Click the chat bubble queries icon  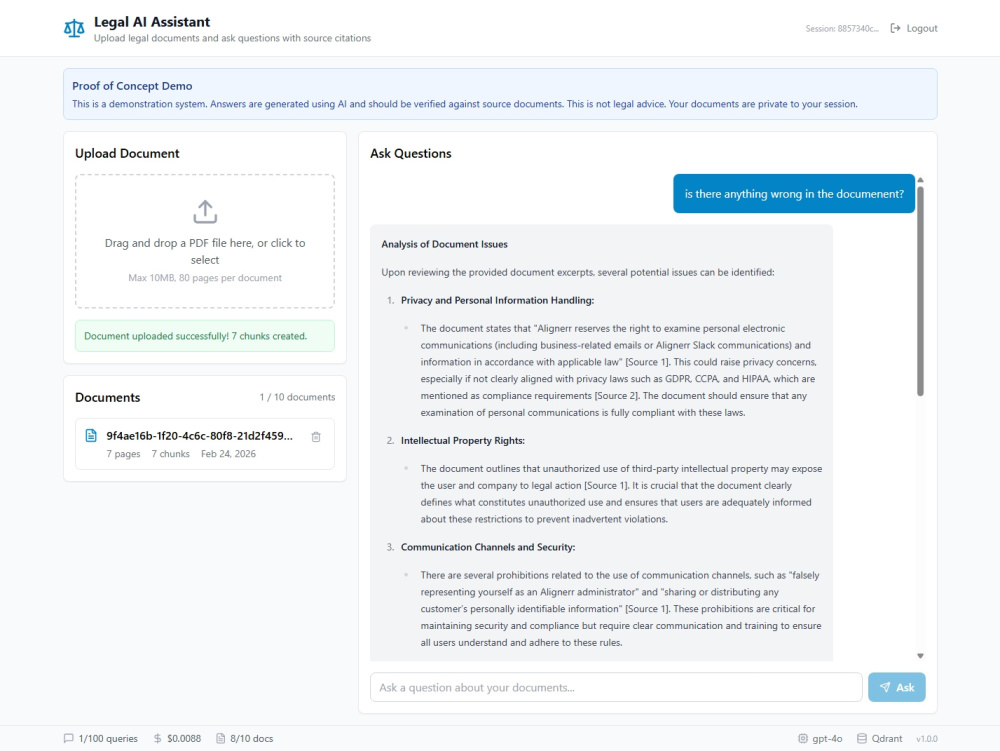pos(68,738)
